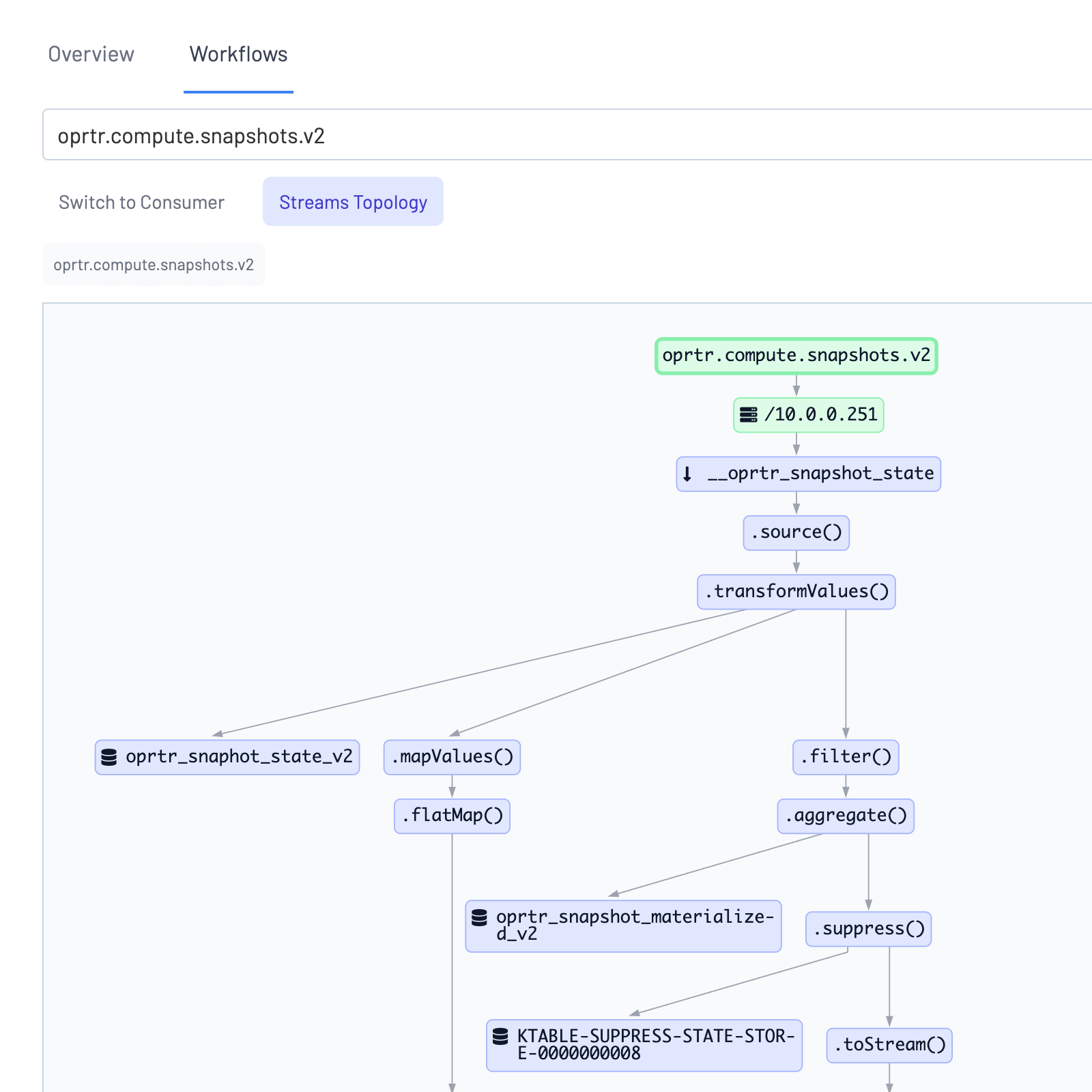
Task: Select the .filter() node
Action: [846, 757]
